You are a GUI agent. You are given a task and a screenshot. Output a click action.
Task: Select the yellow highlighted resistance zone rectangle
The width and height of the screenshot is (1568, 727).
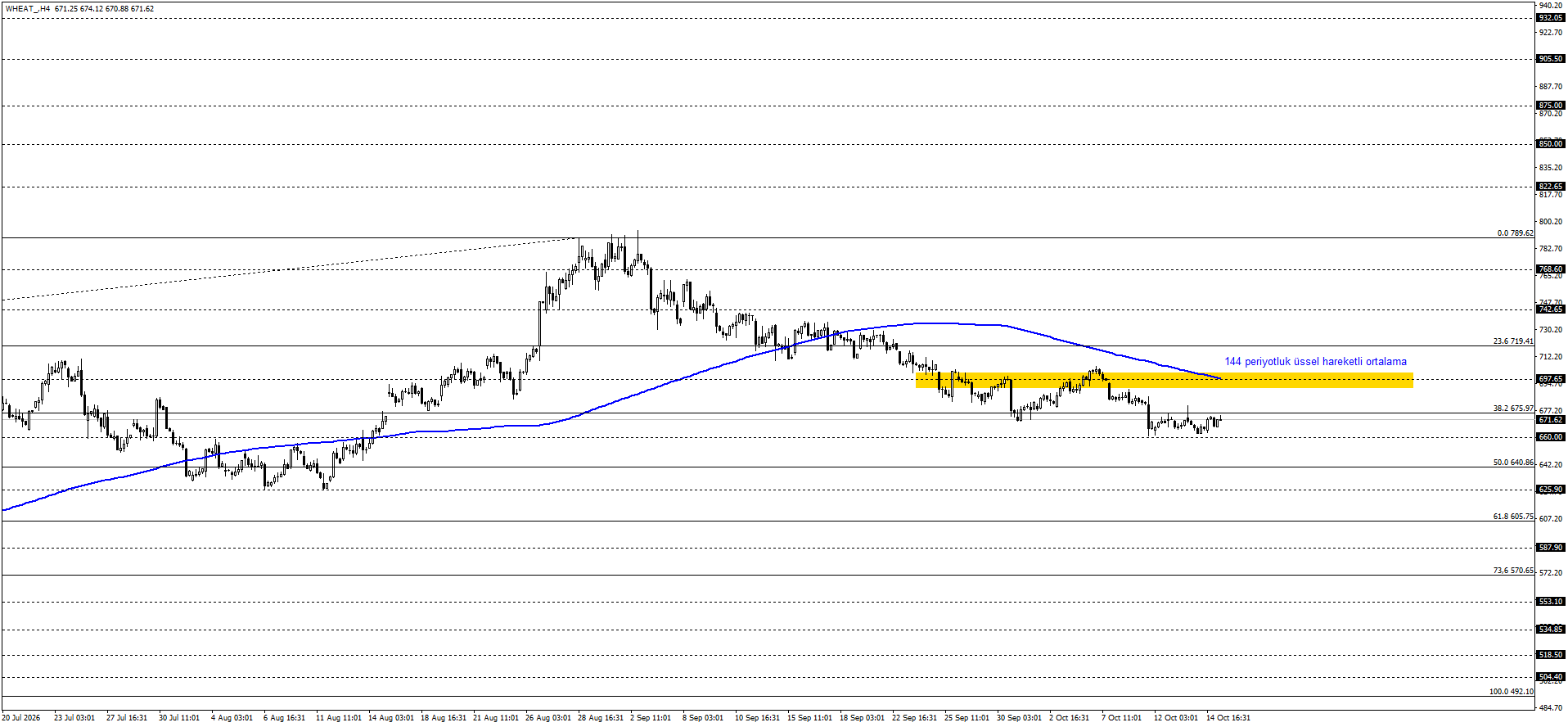[1164, 380]
